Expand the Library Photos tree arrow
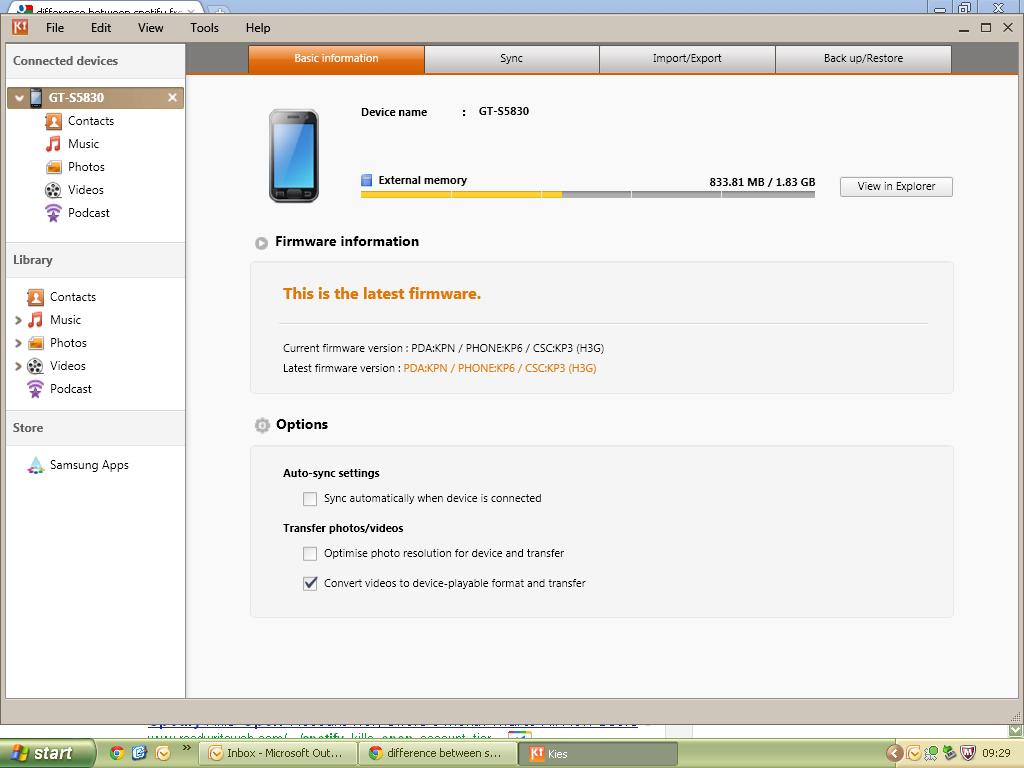This screenshot has width=1024, height=768. [x=18, y=344]
